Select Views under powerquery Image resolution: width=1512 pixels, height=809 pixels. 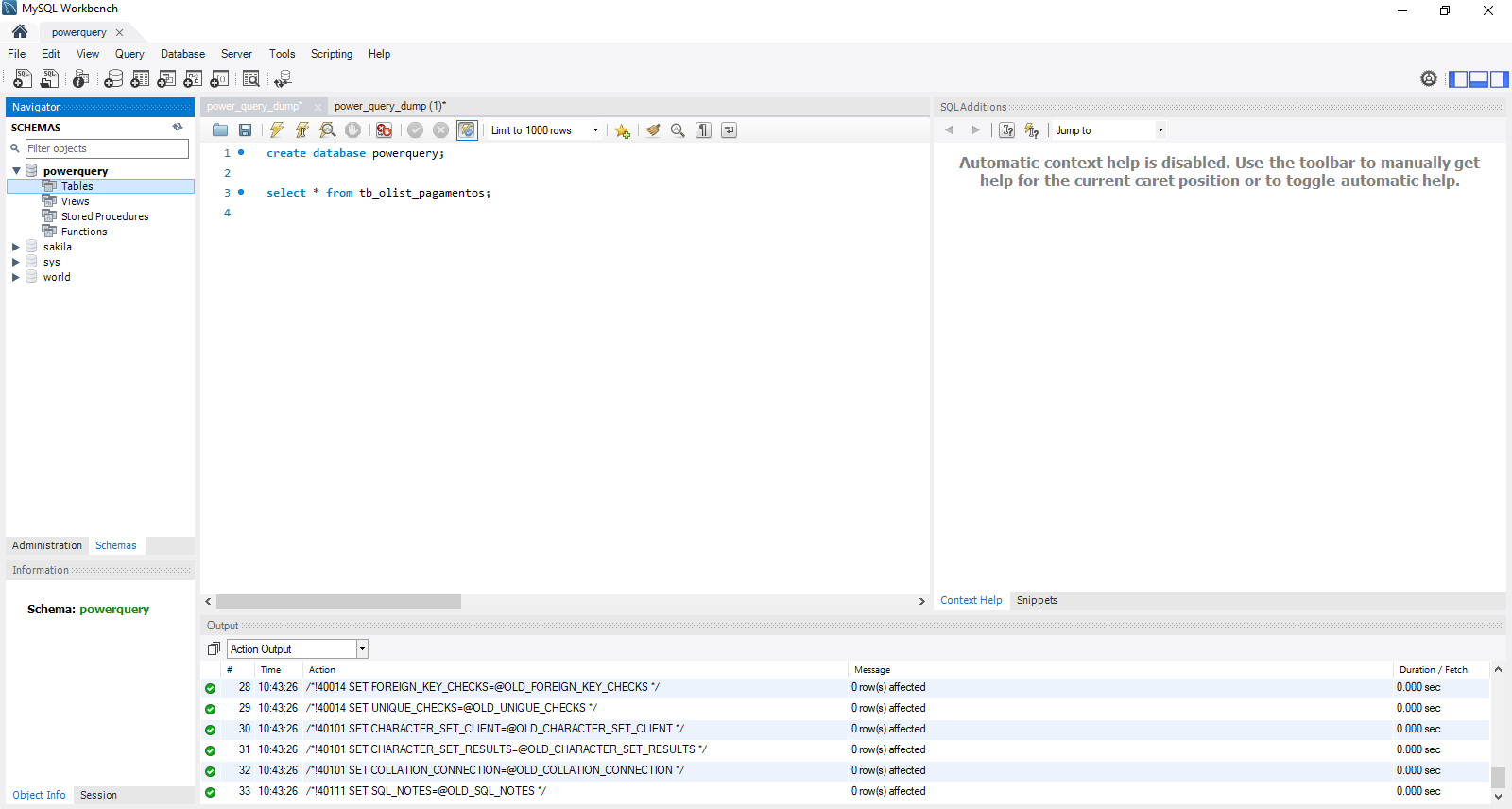pos(75,201)
